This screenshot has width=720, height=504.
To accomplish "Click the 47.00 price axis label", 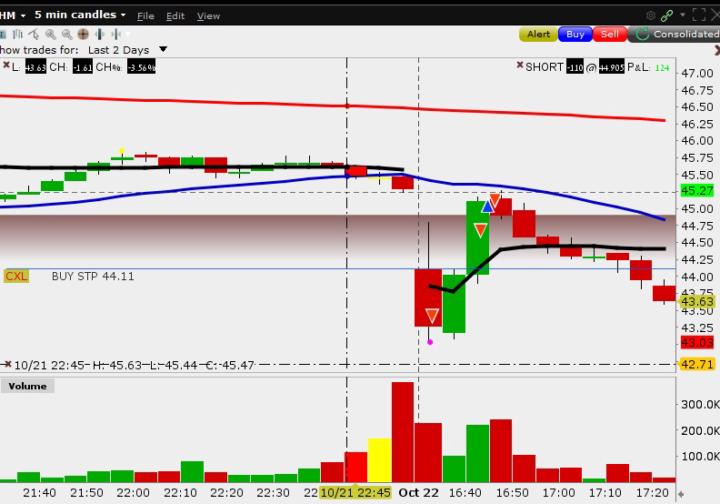I will coord(697,73).
